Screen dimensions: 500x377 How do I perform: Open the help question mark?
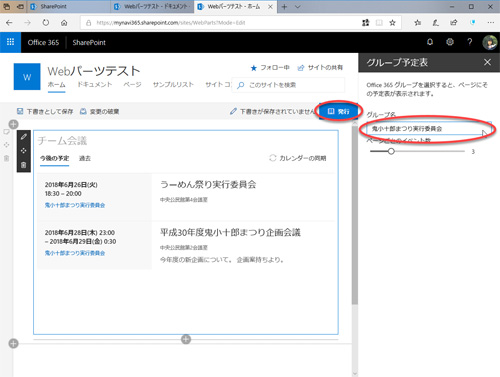[x=470, y=42]
